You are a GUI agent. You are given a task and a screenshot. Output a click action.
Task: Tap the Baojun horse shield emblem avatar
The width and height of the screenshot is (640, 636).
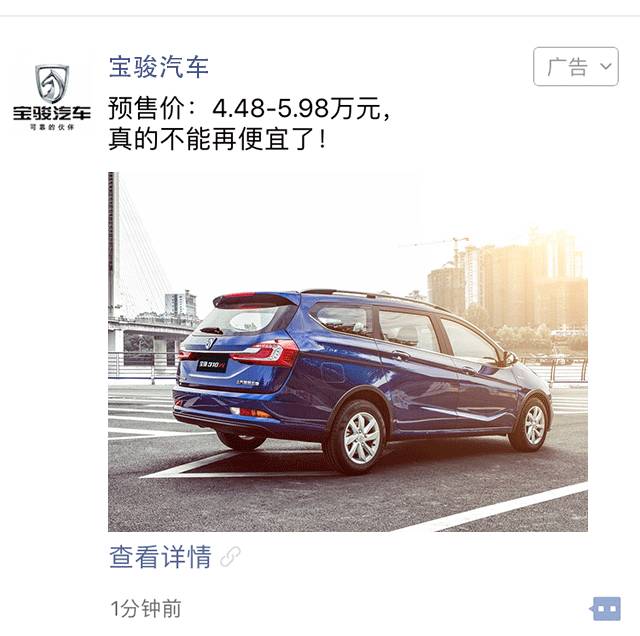click(52, 83)
